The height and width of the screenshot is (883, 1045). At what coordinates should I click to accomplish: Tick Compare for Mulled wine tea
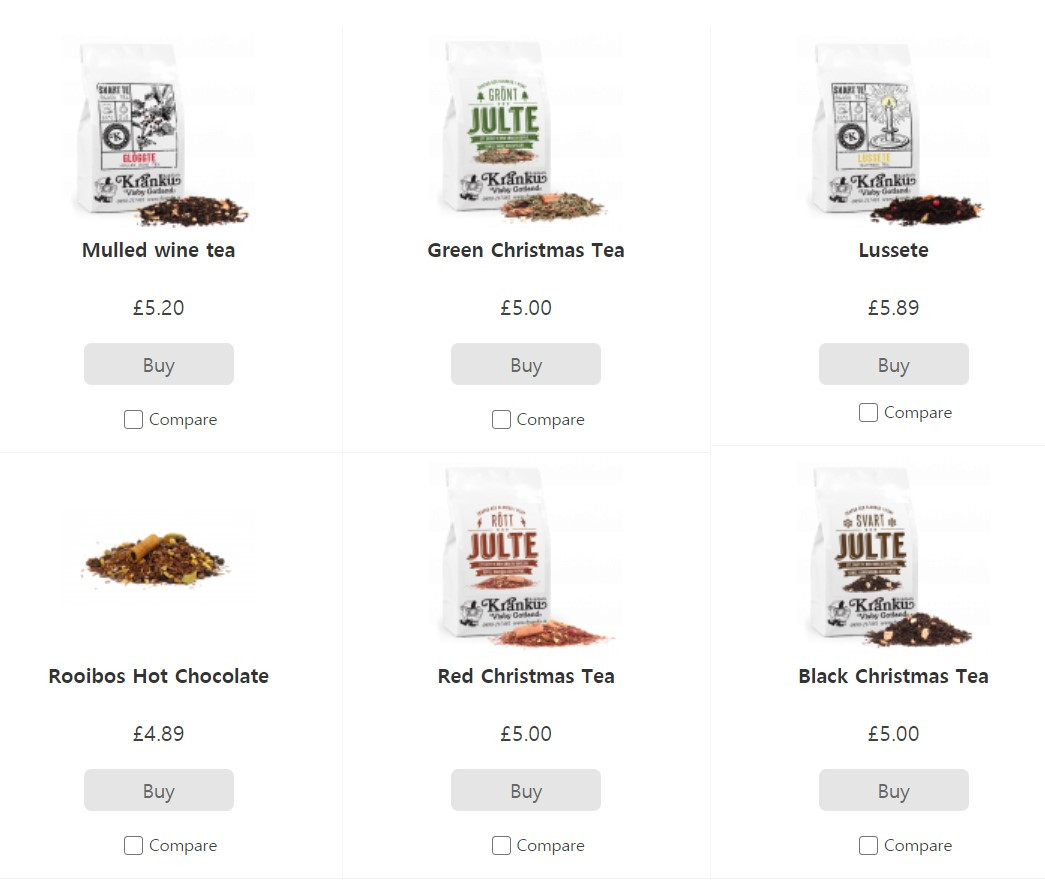(133, 420)
